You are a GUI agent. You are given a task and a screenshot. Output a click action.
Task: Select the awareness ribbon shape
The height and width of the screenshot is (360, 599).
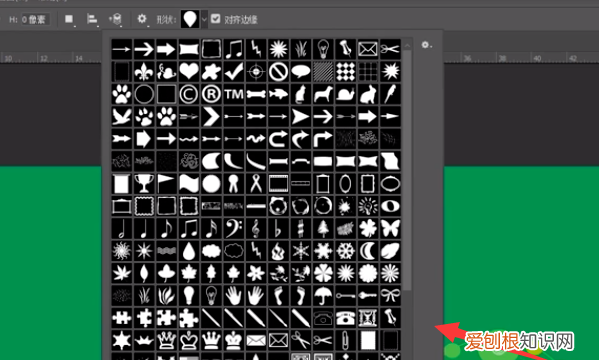256,183
